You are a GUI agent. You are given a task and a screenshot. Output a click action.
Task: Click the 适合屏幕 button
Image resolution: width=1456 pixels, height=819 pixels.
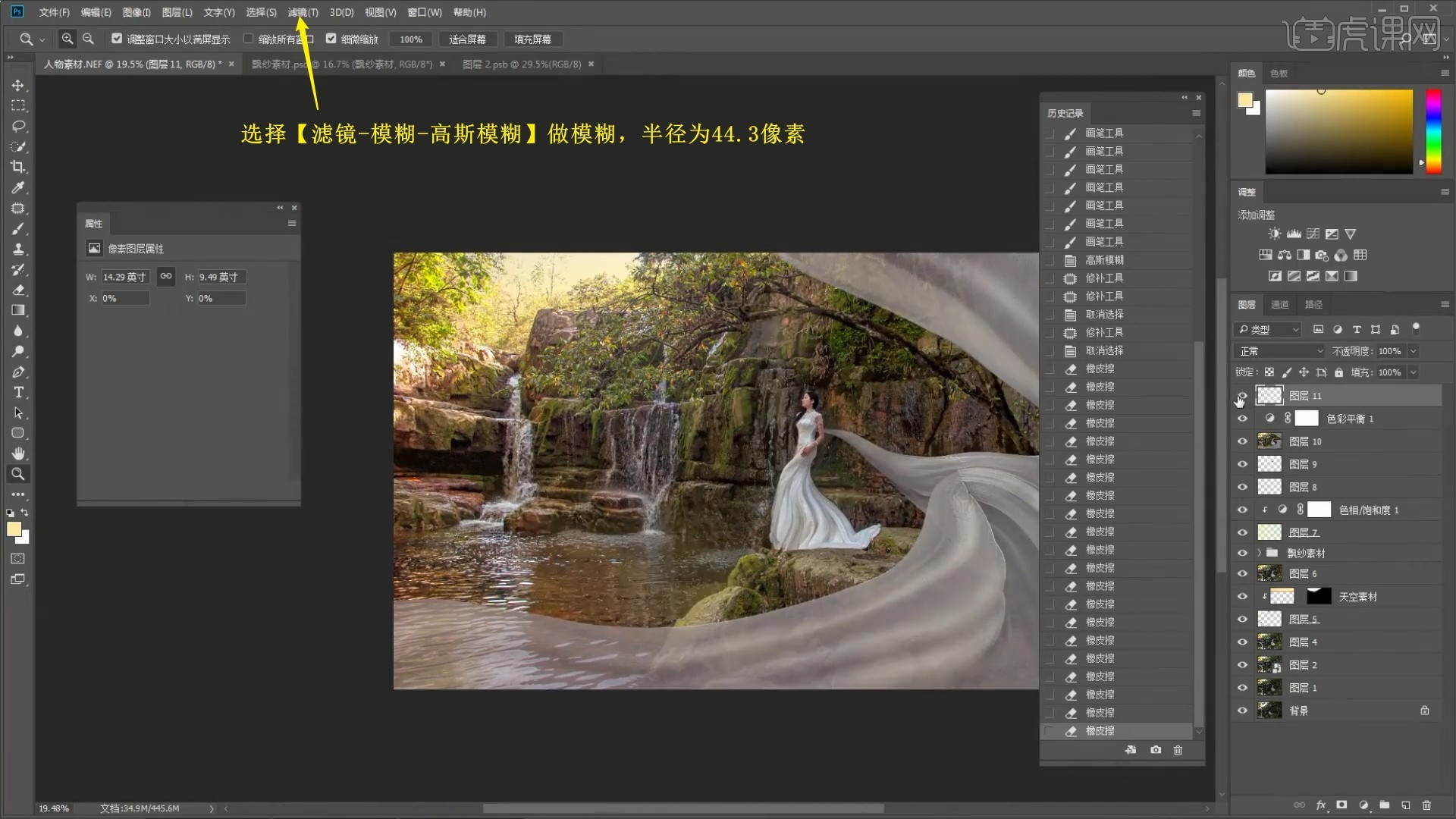(467, 39)
